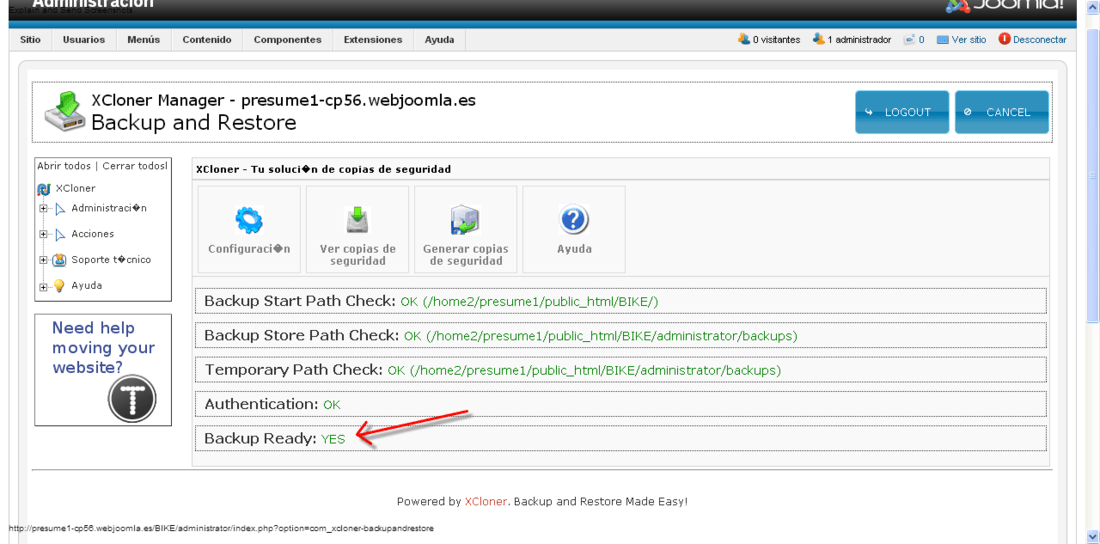
Task: Click 'Backup and Restore' heading
Action: point(194,123)
